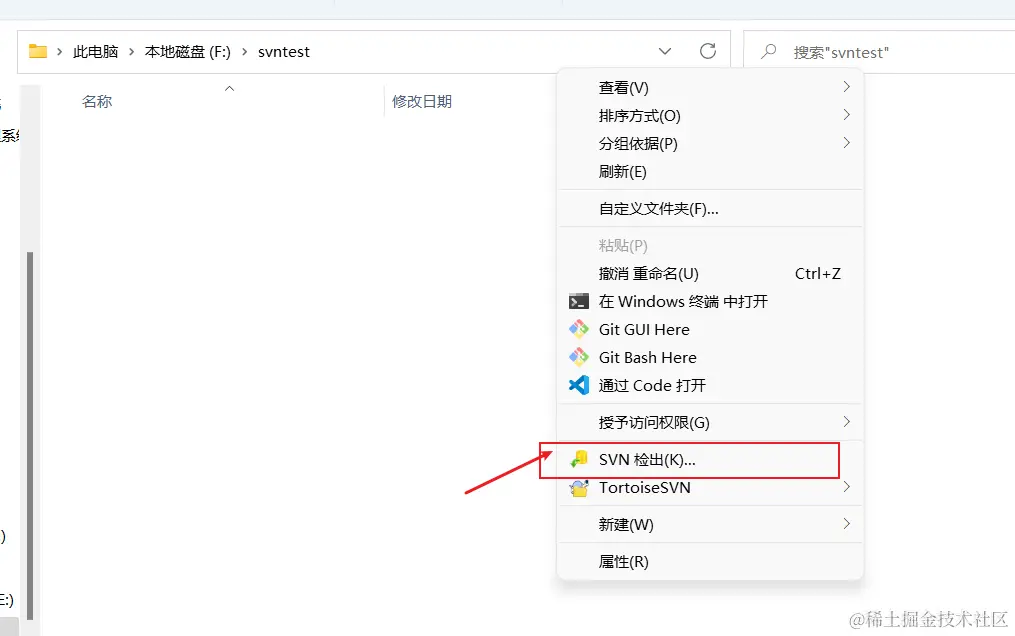Select 查看(V) menu entry
Viewport: 1015px width, 636px height.
pyautogui.click(x=710, y=87)
